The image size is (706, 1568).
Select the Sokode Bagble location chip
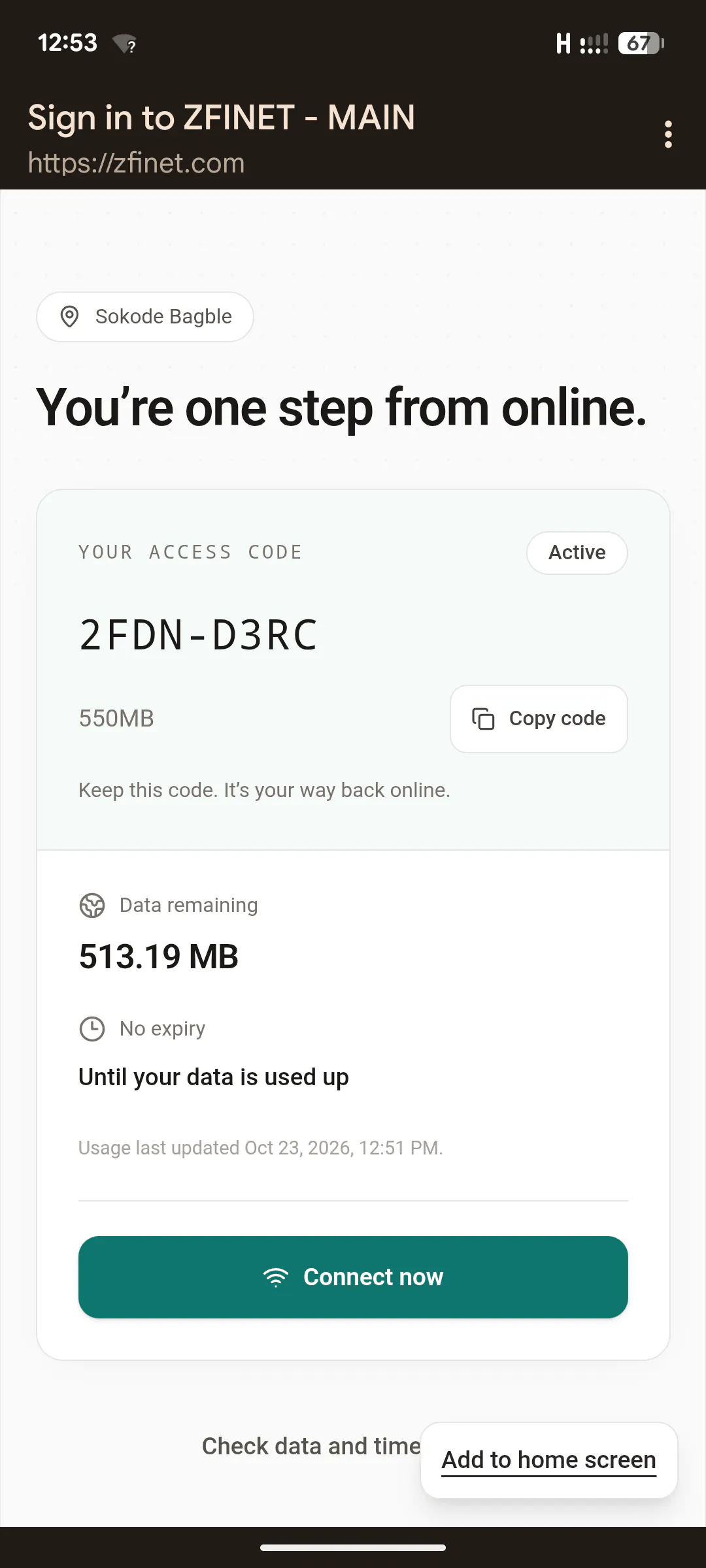(145, 316)
